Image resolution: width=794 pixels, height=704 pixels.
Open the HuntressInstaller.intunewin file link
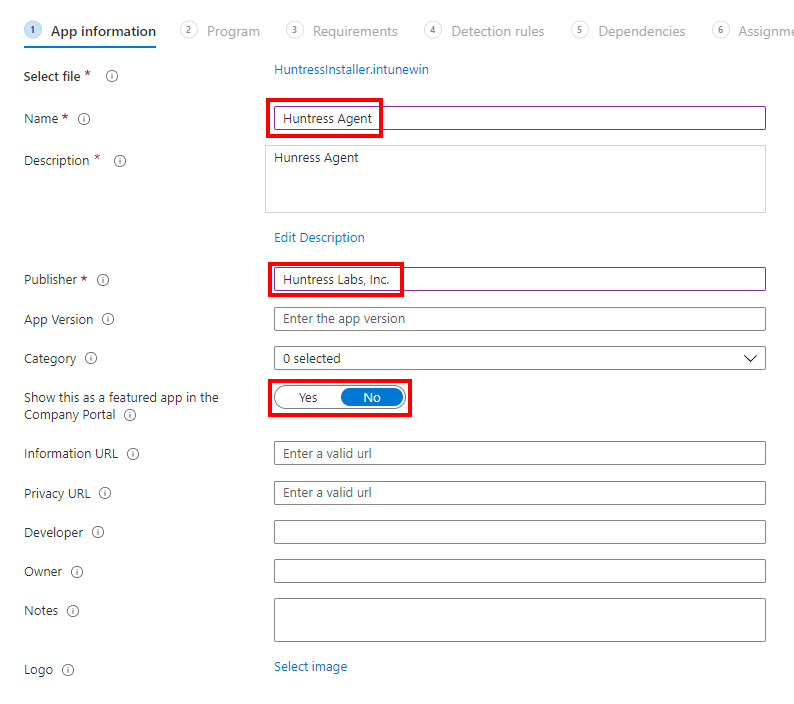351,69
